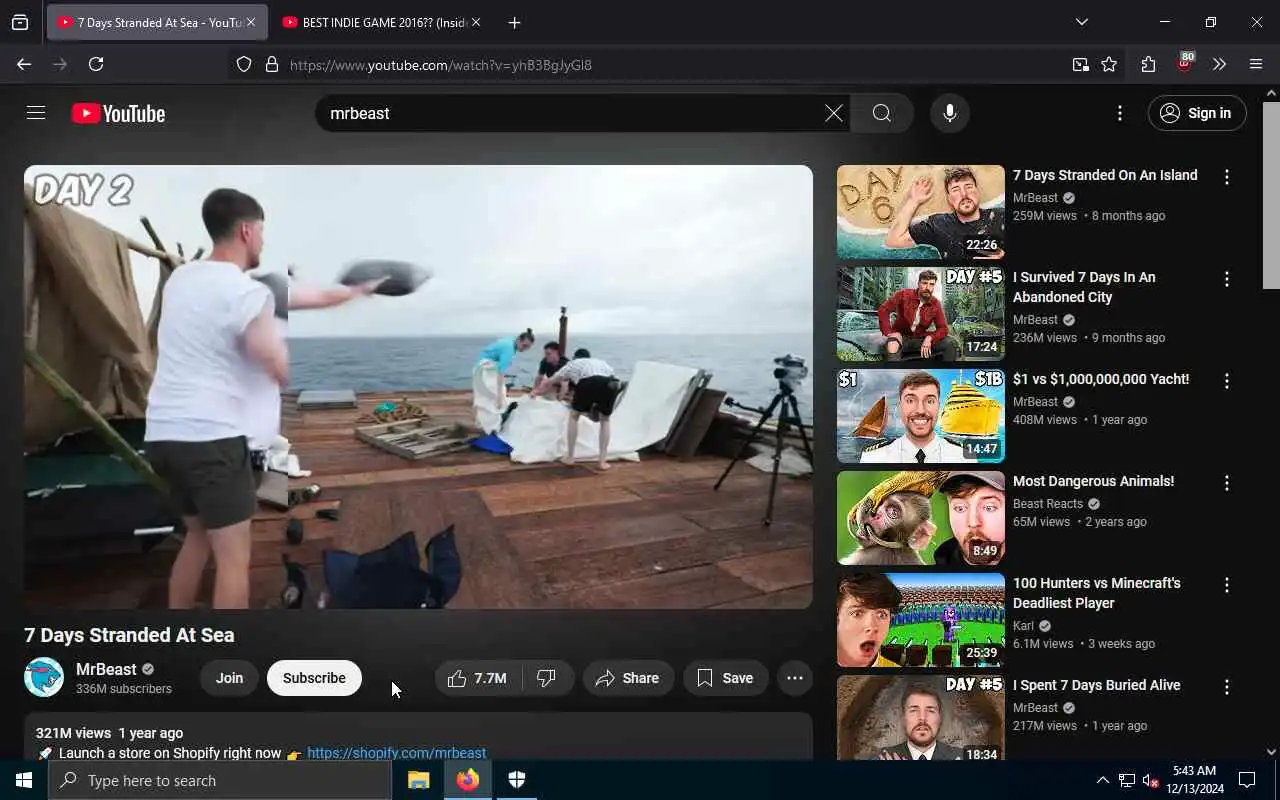The width and height of the screenshot is (1280, 800).
Task: Open Firefox application hamburger menu
Action: click(x=1256, y=64)
